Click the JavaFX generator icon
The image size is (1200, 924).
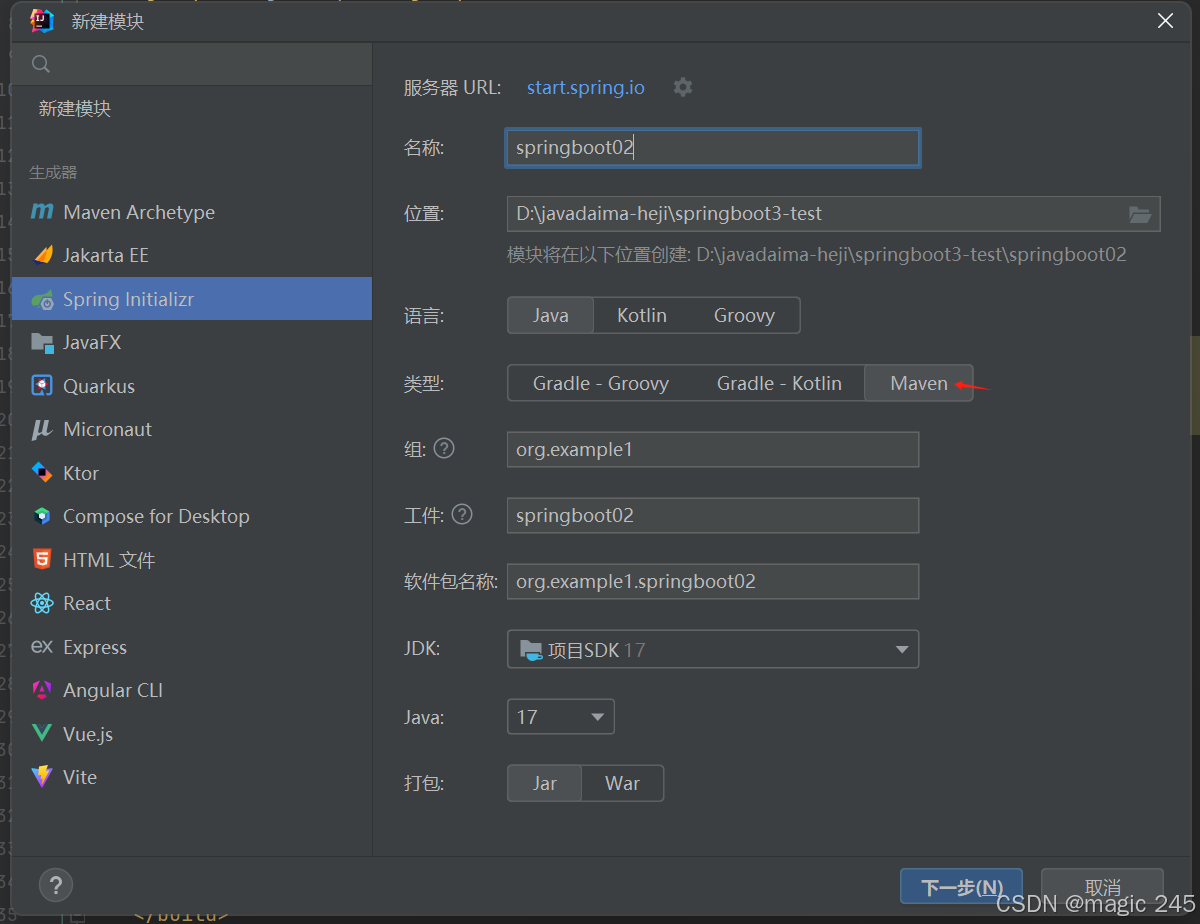coord(42,342)
